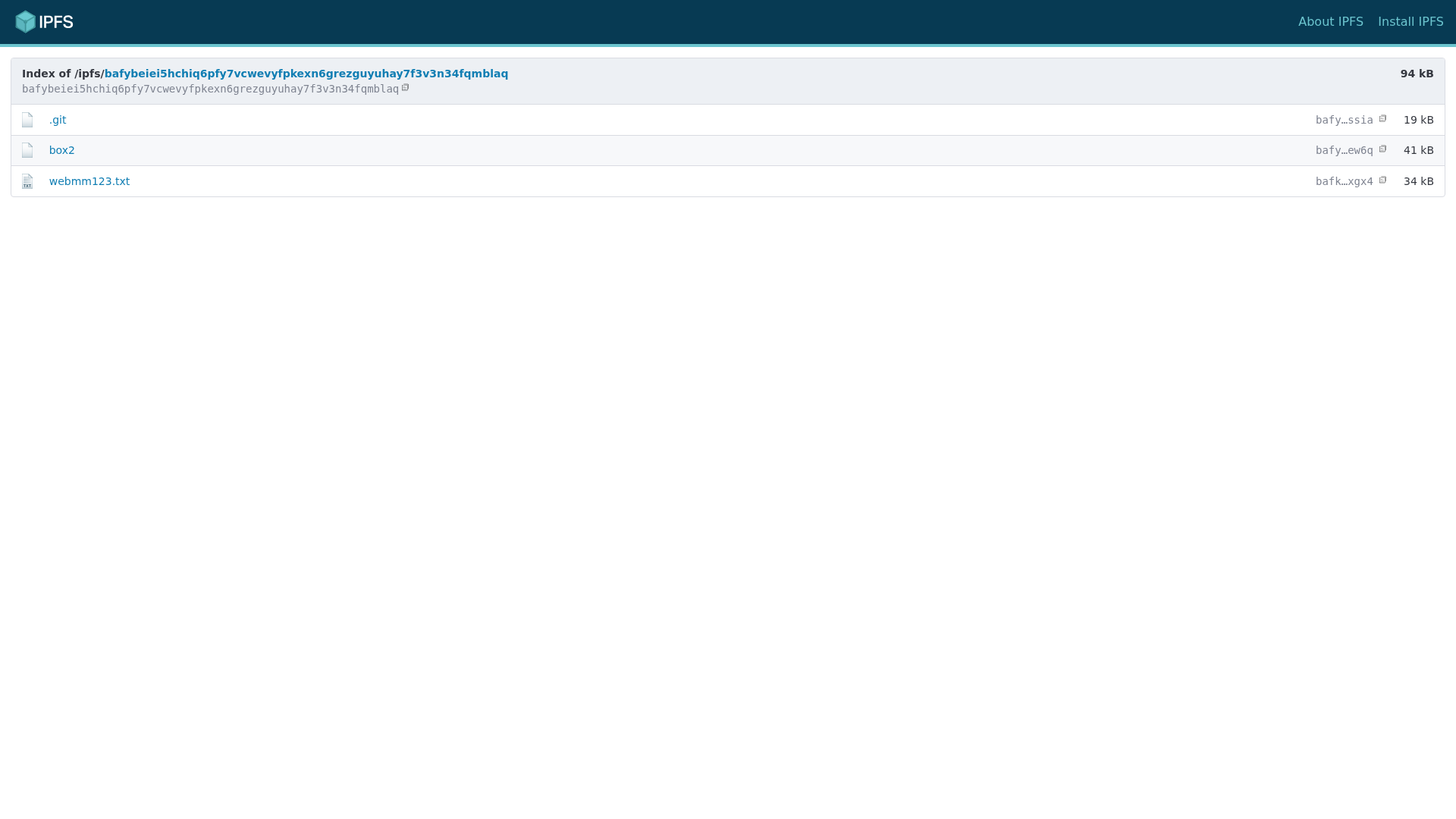Open the Install IPFS link
This screenshot has width=1456, height=819.
[x=1410, y=22]
